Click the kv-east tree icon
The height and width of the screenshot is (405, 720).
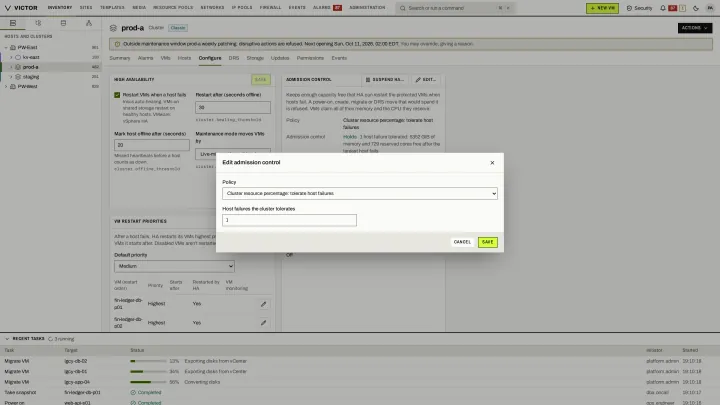pyautogui.click(x=18, y=57)
